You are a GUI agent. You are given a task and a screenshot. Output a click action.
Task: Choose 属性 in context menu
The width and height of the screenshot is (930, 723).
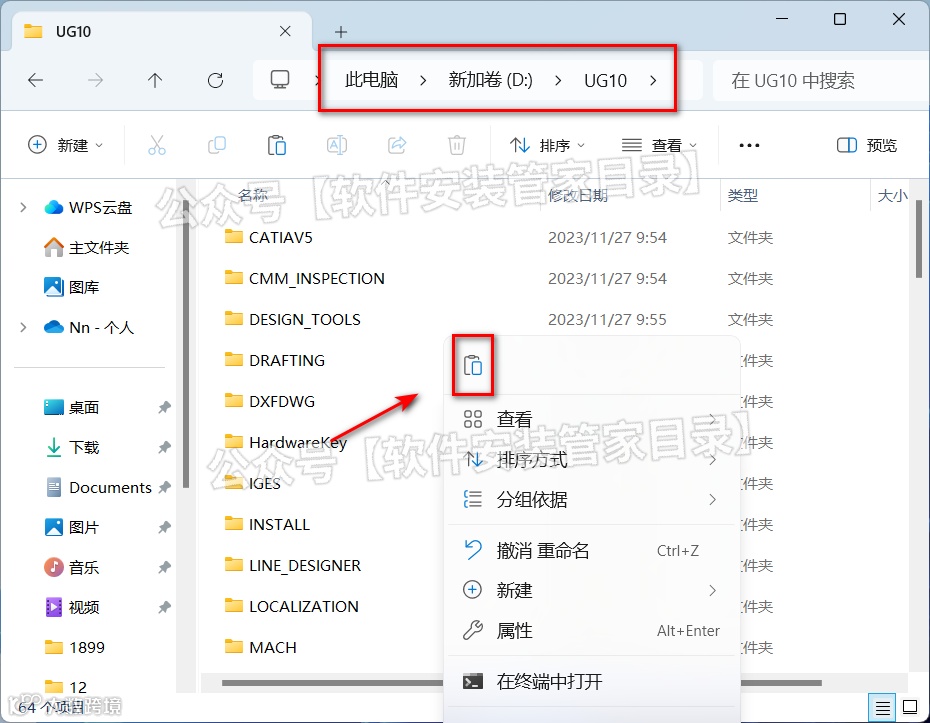[591, 630]
